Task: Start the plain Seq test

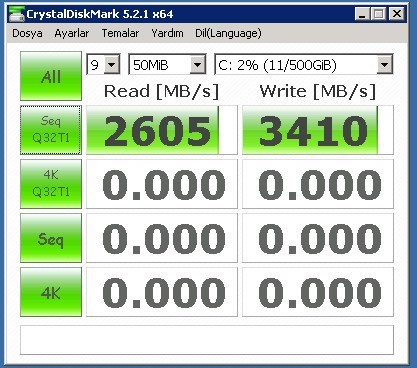Action: [x=51, y=238]
